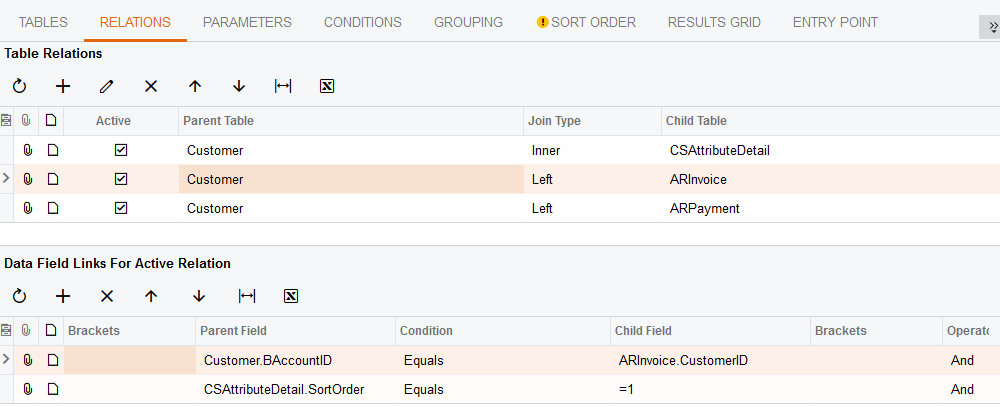
Task: Move data field link row down
Action: click(x=199, y=296)
